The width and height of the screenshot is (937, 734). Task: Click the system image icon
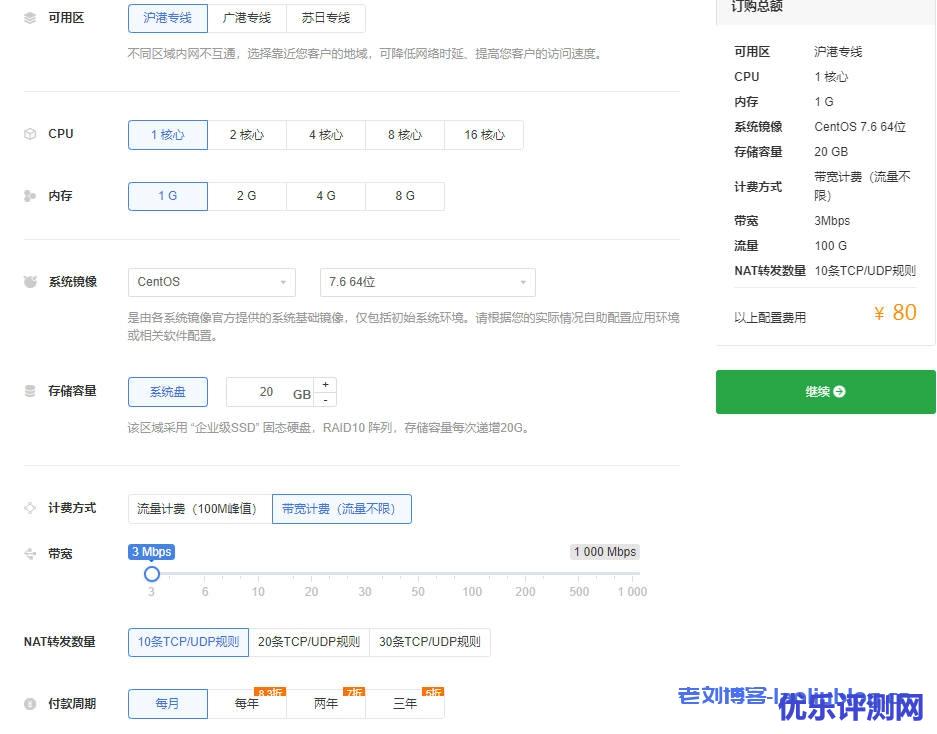tap(30, 282)
